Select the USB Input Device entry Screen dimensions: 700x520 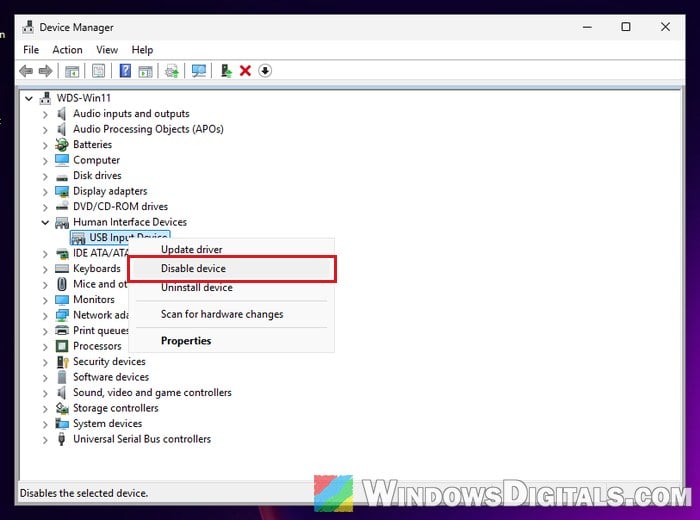click(x=120, y=237)
